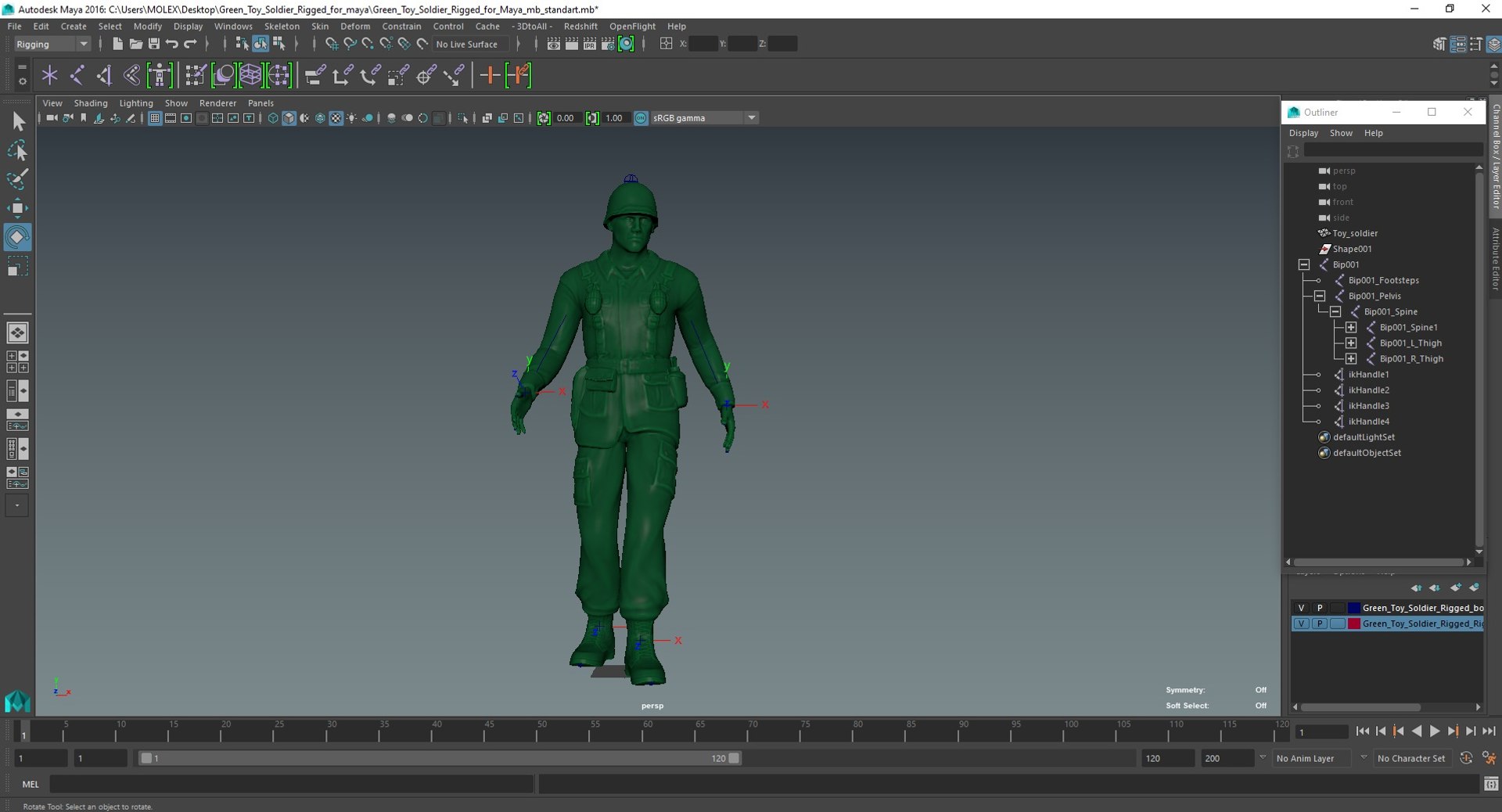Expand Bip001_L_Thigh in the Outliner
The height and width of the screenshot is (812, 1502).
point(1351,343)
